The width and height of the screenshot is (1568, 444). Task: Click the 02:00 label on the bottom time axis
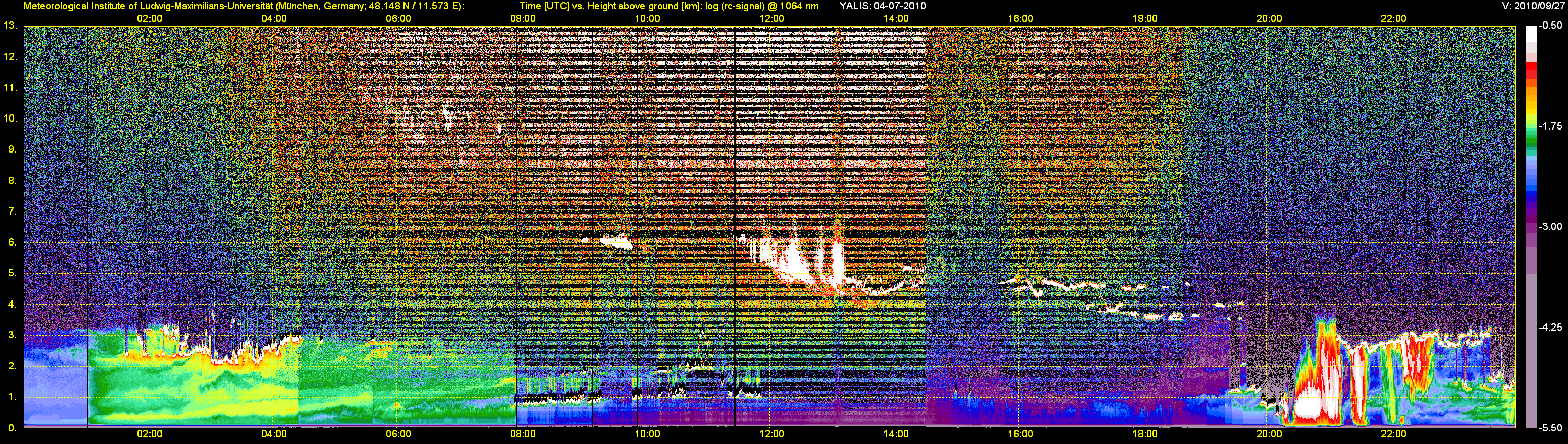point(149,434)
